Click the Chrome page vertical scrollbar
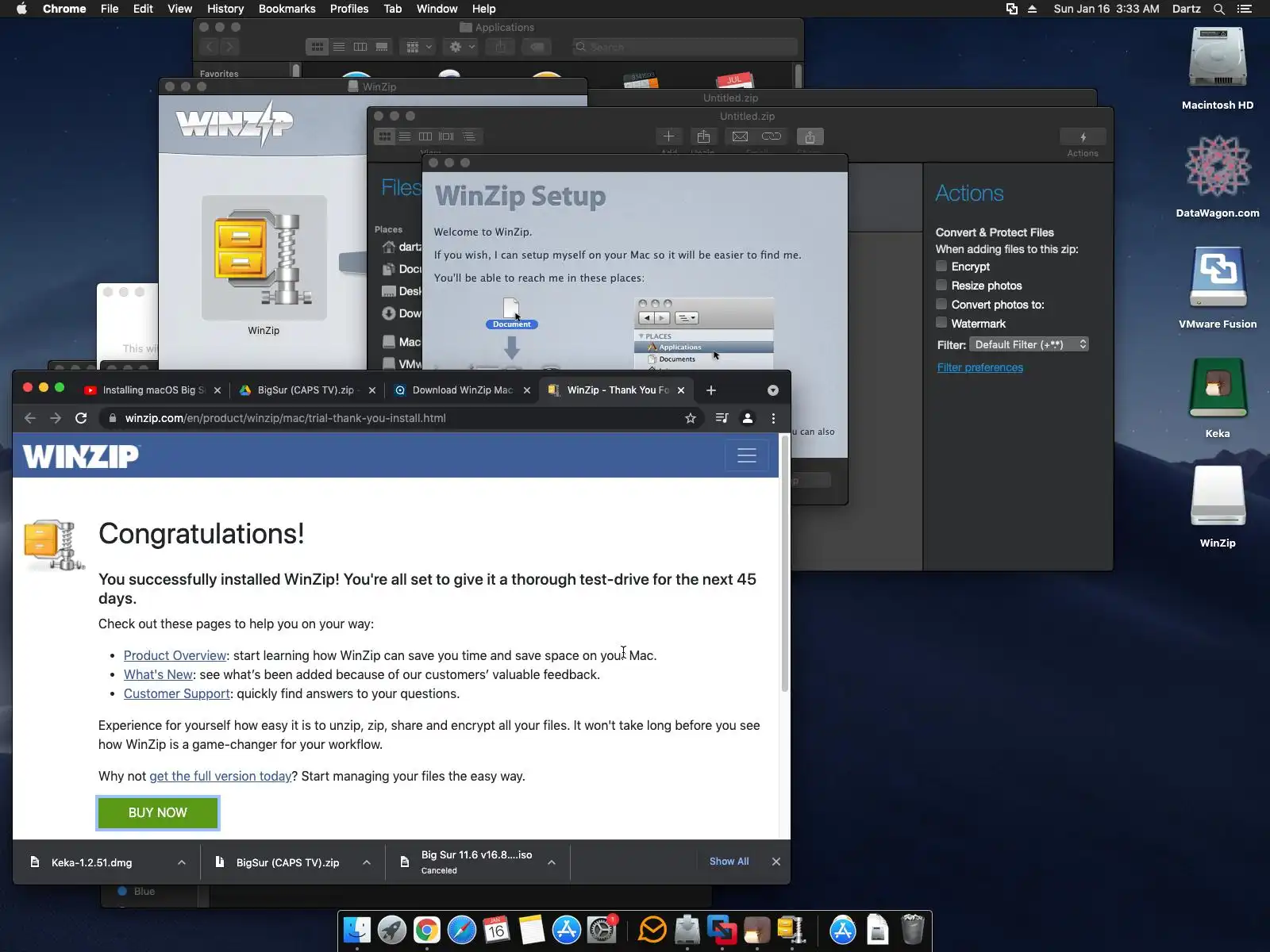The height and width of the screenshot is (952, 1270). point(785,563)
